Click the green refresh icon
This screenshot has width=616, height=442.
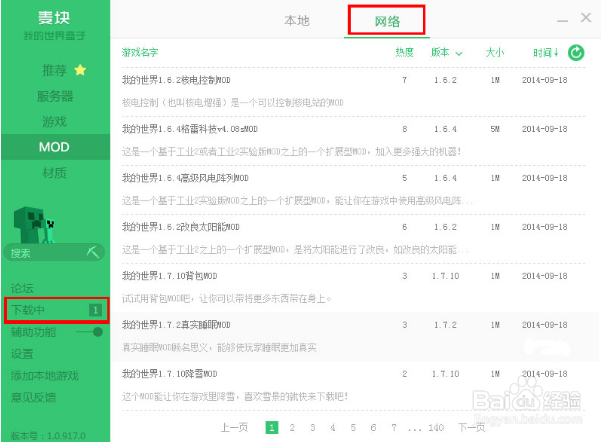(x=576, y=53)
